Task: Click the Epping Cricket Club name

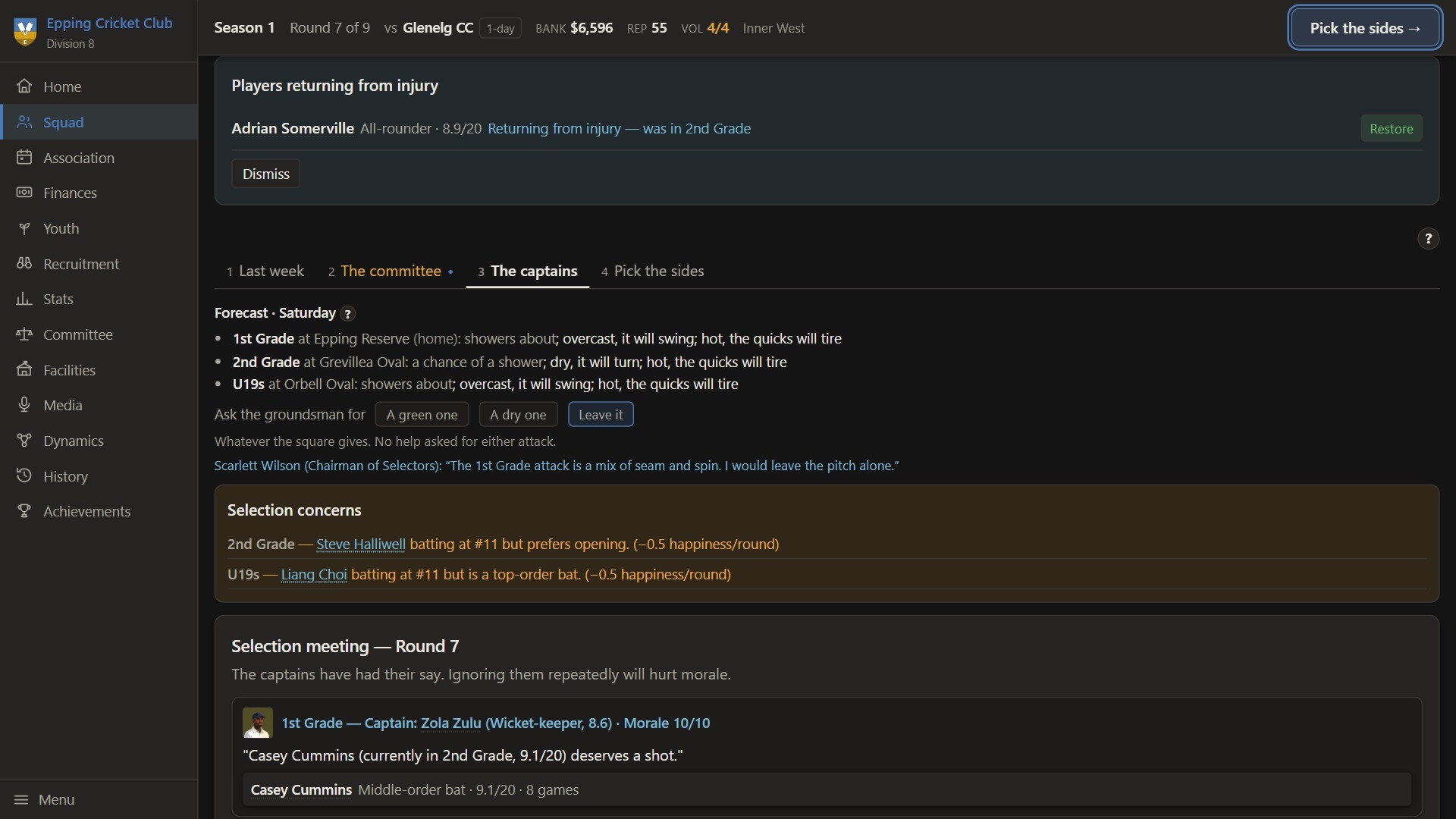Action: click(x=109, y=23)
